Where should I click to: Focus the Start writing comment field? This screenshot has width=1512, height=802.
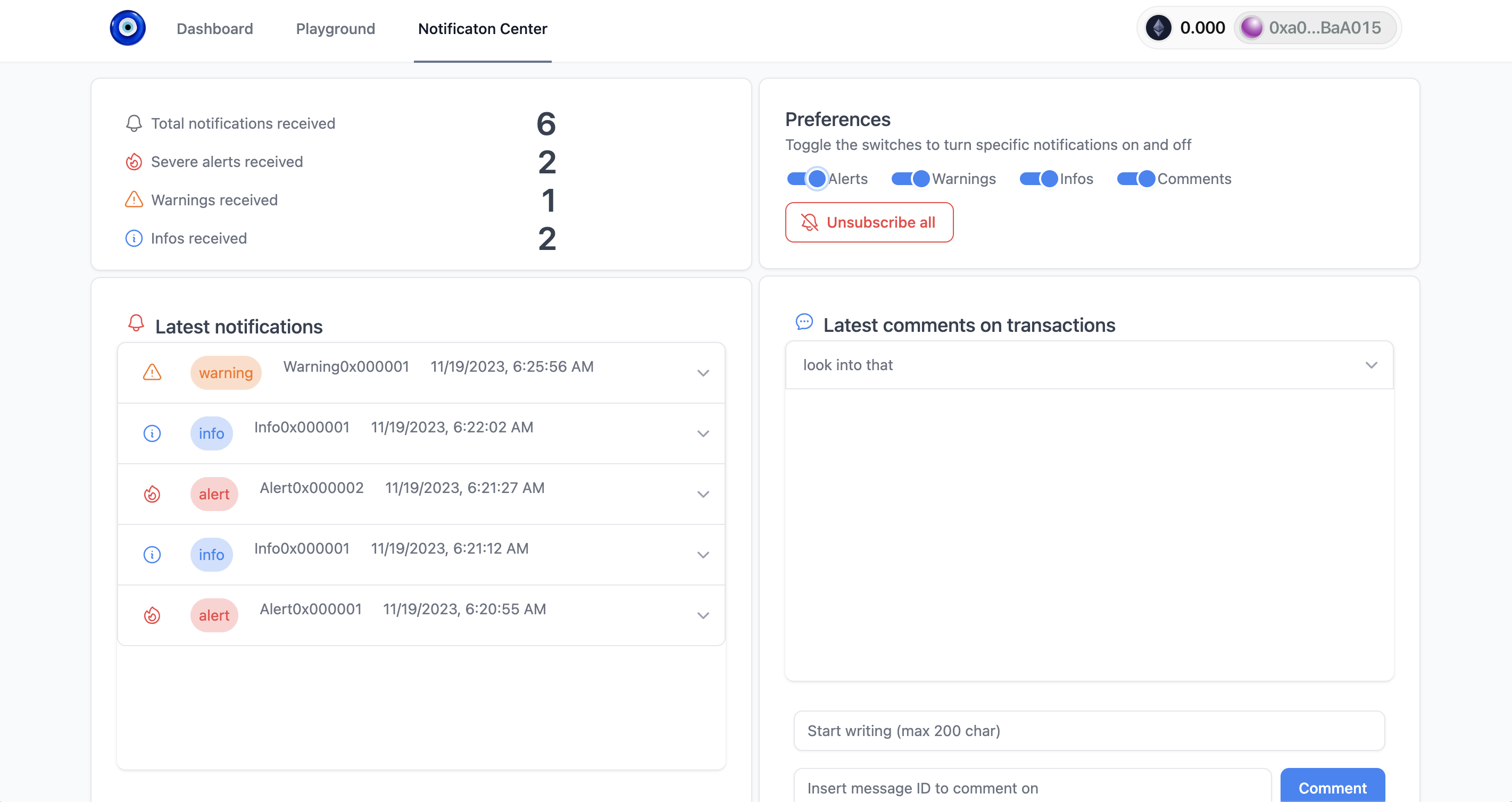pyautogui.click(x=1090, y=730)
